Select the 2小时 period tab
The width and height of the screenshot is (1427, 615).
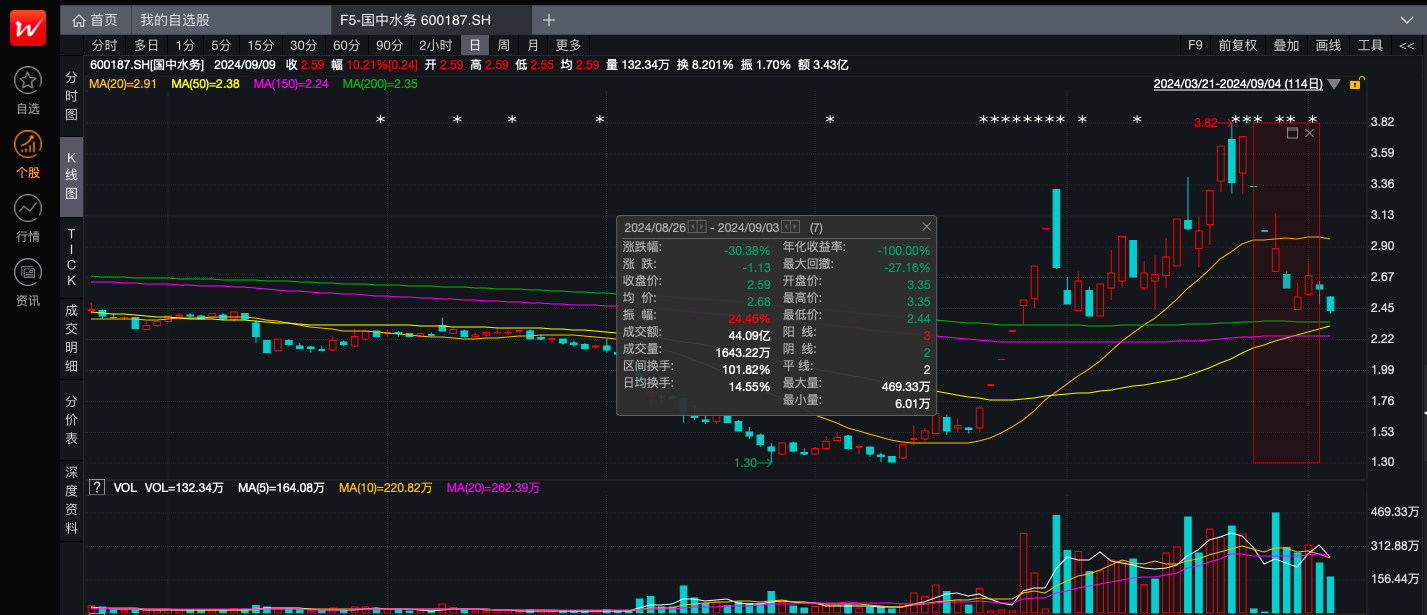(x=435, y=45)
